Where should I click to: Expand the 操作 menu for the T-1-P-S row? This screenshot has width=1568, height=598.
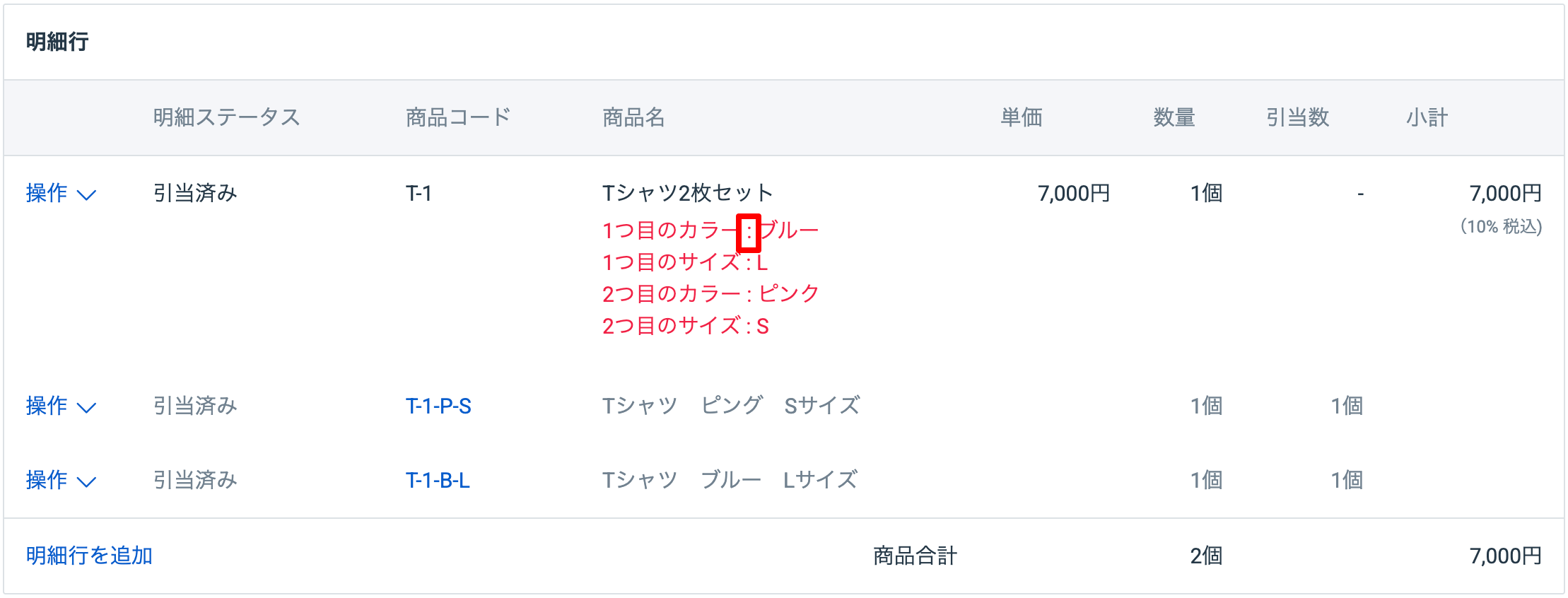[60, 406]
